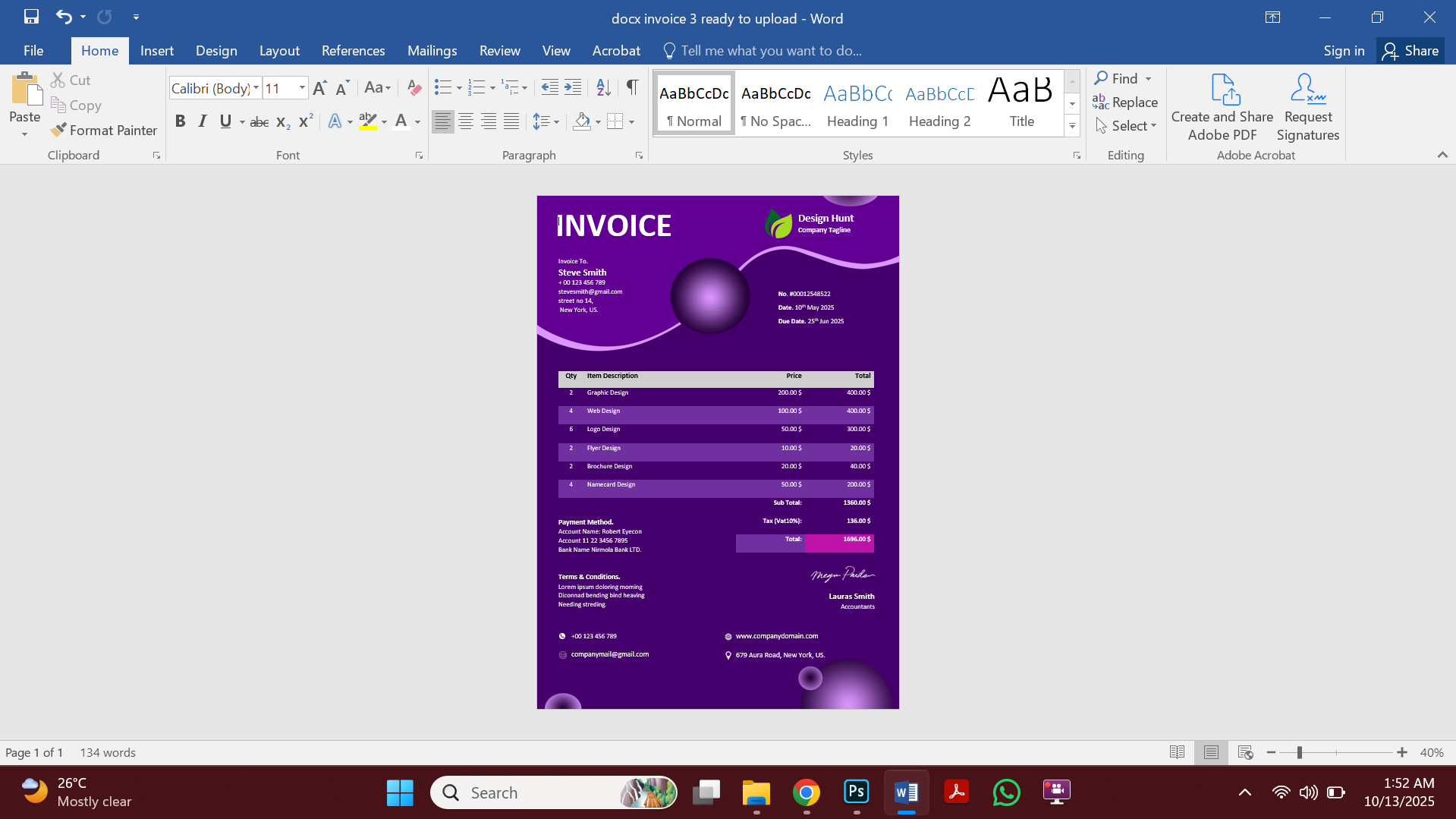Open the font size dropdown
This screenshot has width=1456, height=819.
coord(302,88)
